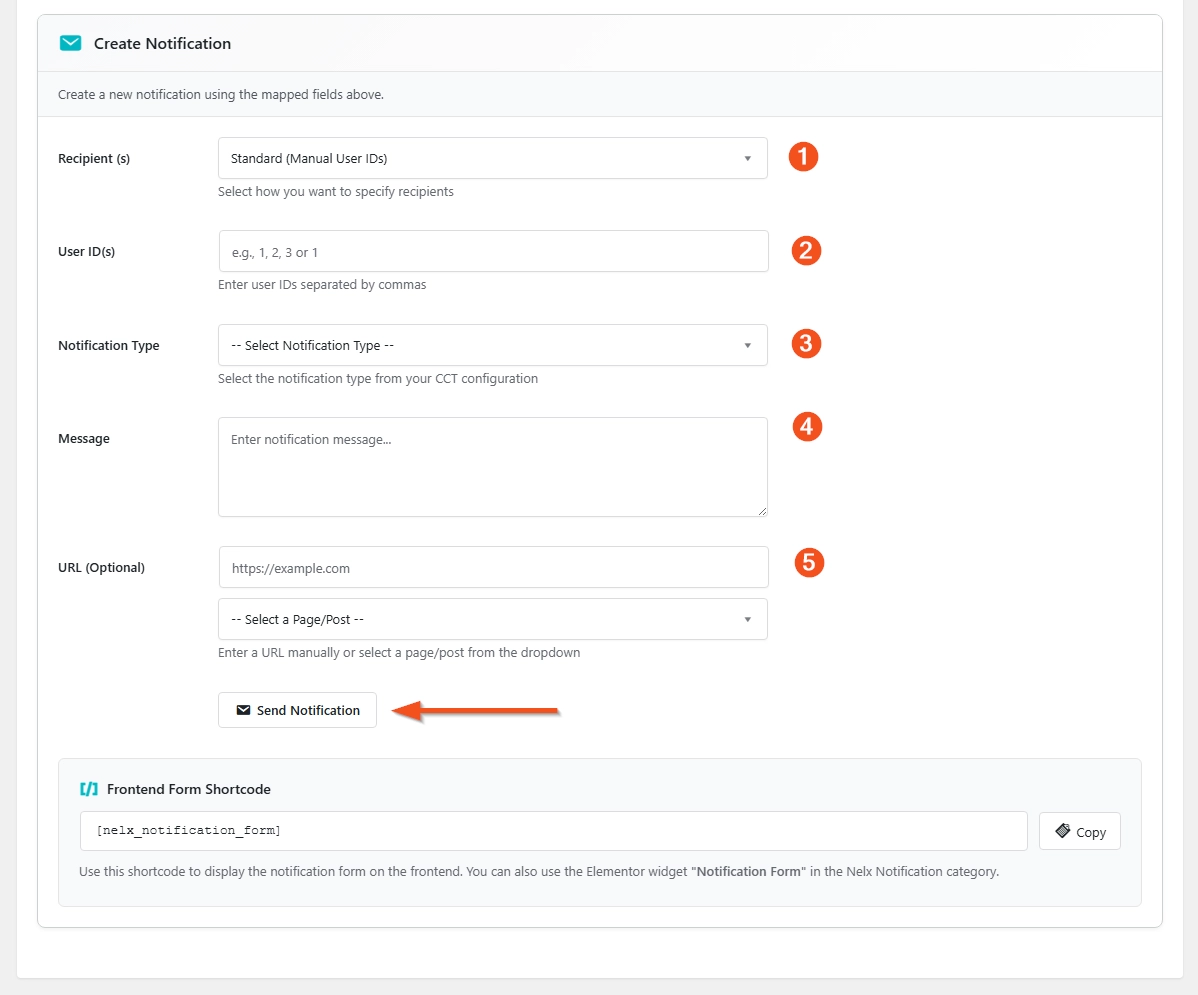The width and height of the screenshot is (1198, 995).
Task: Select the nelx_notification_form shortcode field
Action: (553, 831)
